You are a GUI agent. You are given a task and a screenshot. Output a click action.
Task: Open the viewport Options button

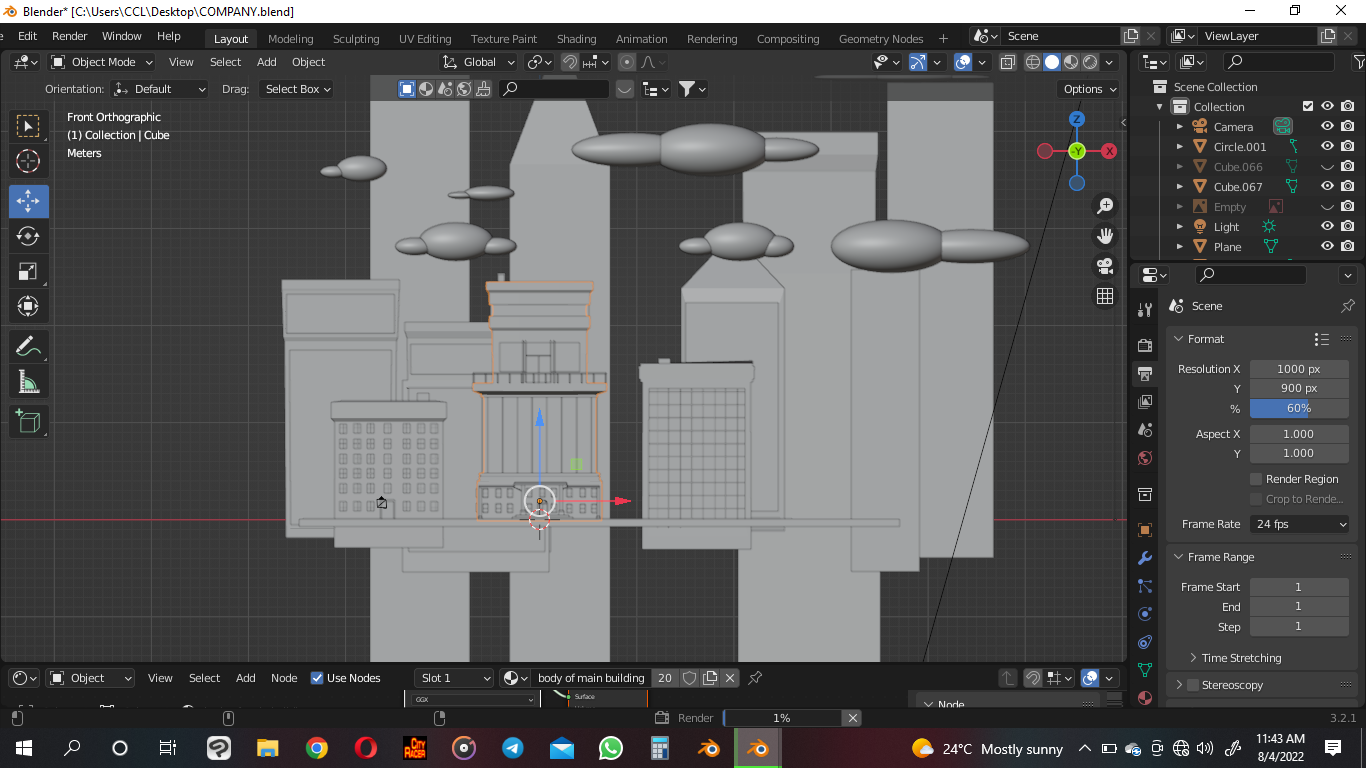1089,89
